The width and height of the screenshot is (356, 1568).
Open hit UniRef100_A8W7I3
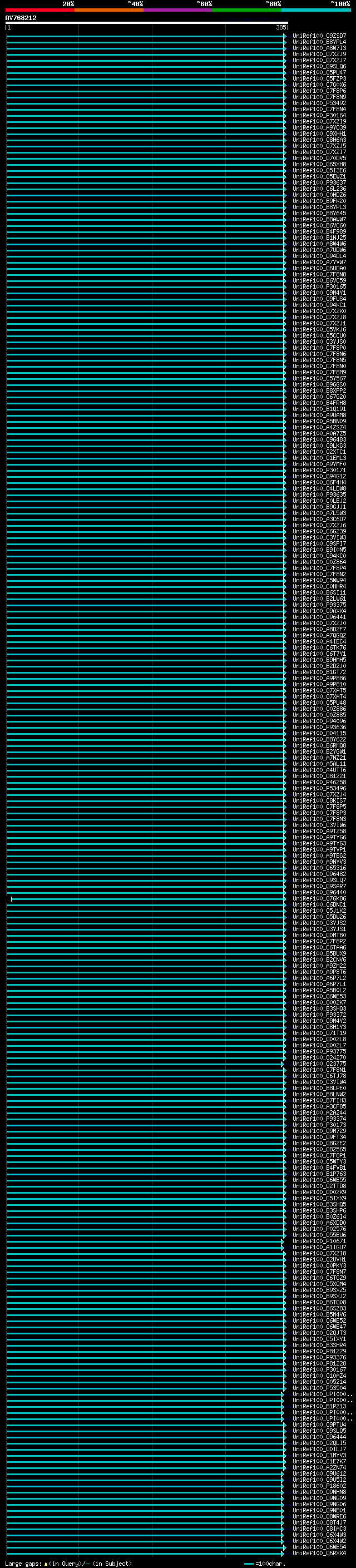(319, 48)
